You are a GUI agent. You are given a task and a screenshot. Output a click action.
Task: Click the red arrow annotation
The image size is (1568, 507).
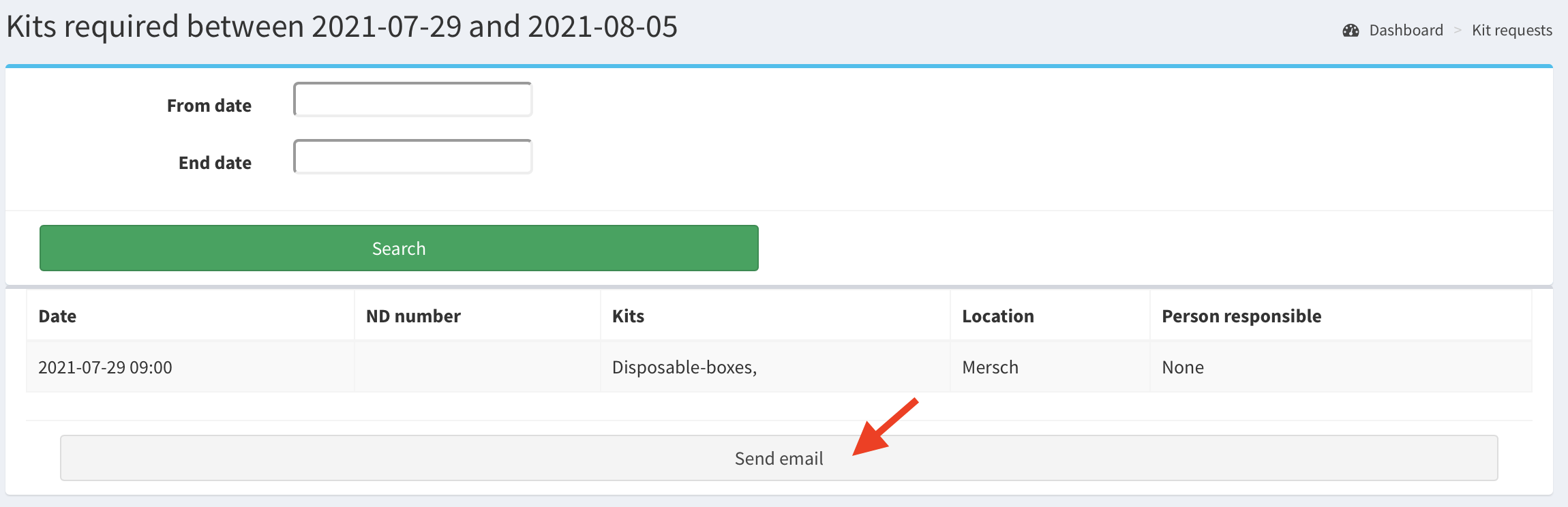884,428
